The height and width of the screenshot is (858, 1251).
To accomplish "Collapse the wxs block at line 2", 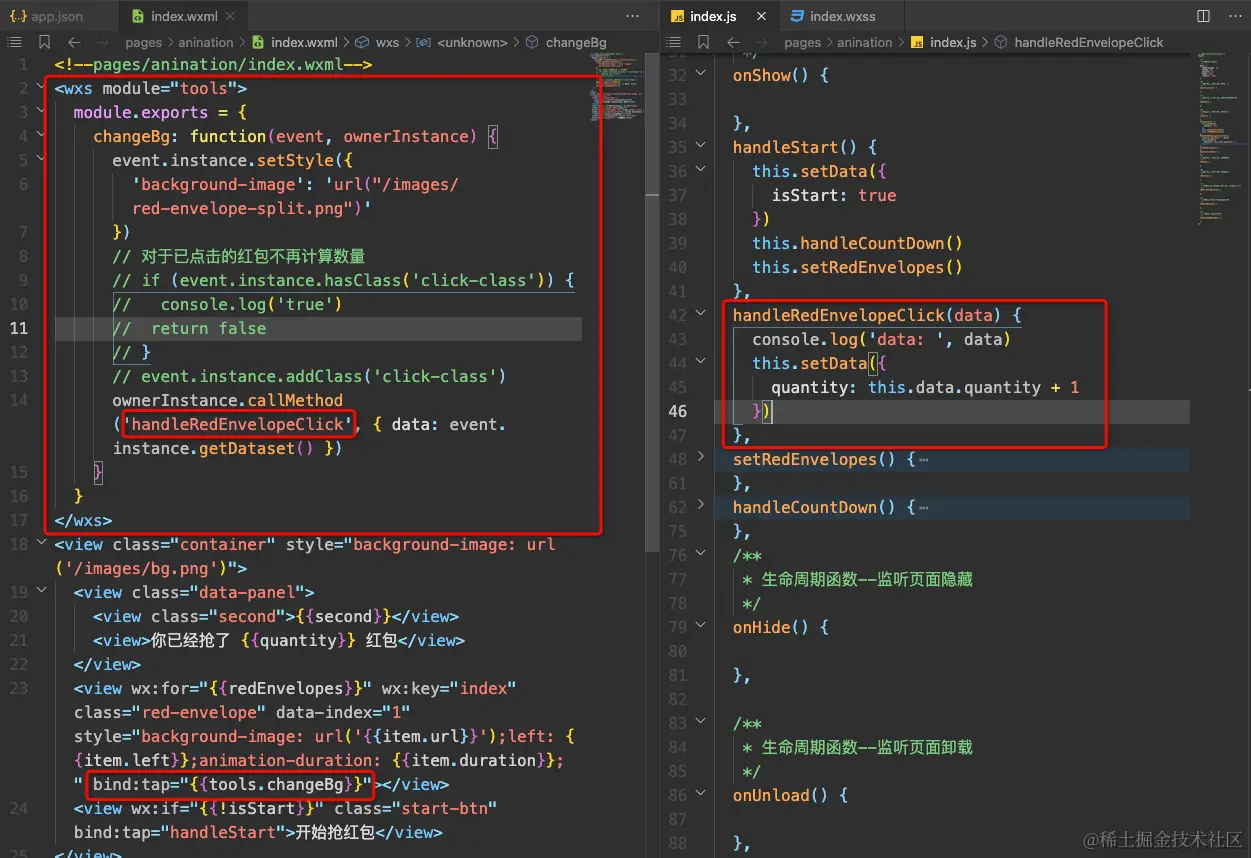I will click(x=42, y=88).
